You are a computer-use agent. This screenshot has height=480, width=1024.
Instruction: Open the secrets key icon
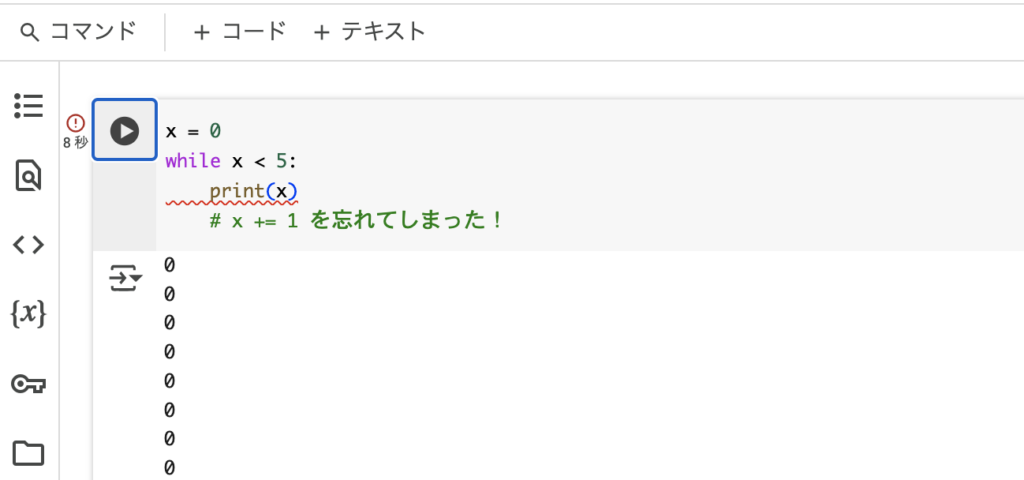(29, 384)
